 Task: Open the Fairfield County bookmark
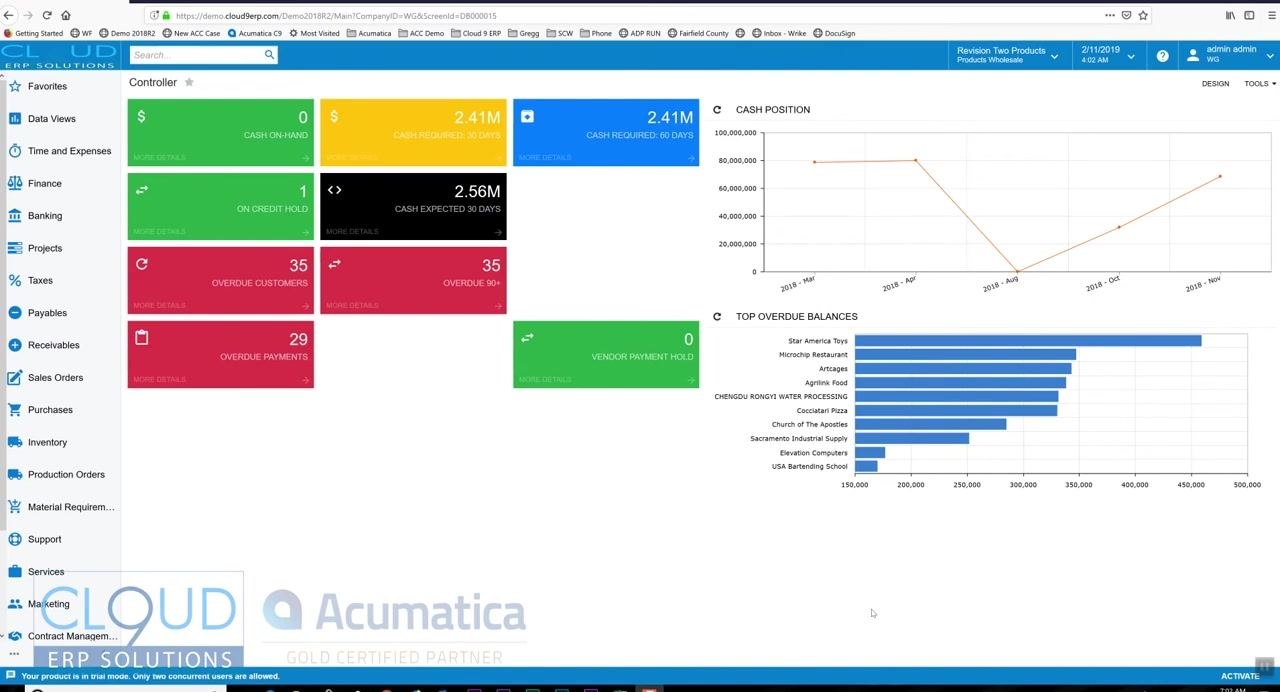698,33
